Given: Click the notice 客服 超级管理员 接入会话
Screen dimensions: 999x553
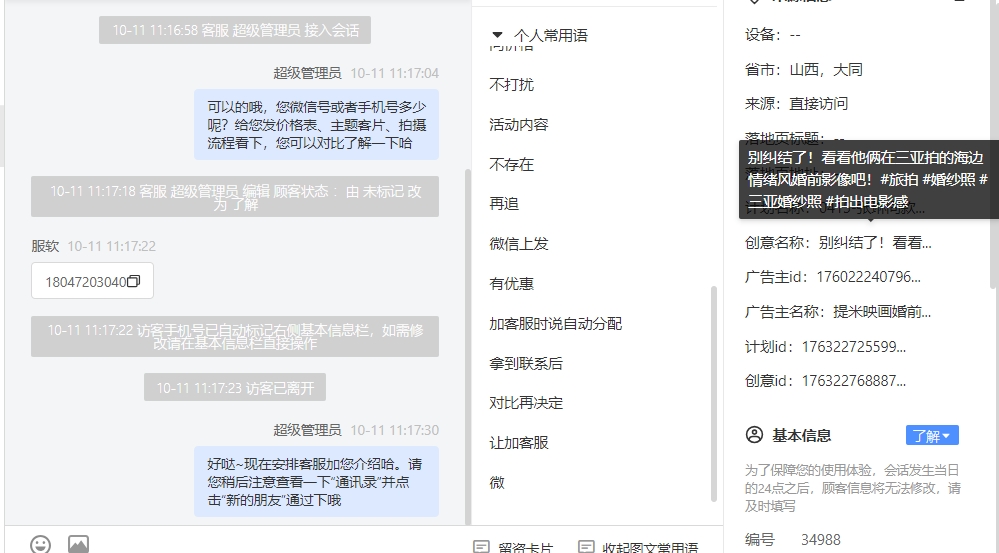Looking at the screenshot, I should (235, 30).
